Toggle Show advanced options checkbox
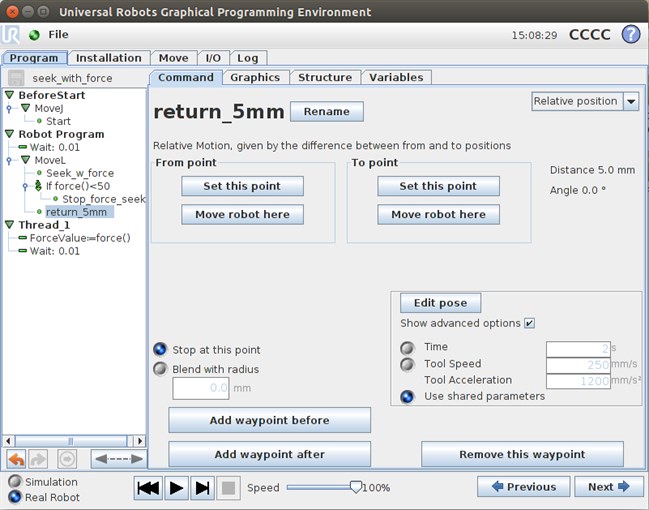This screenshot has width=649, height=510. point(529,323)
